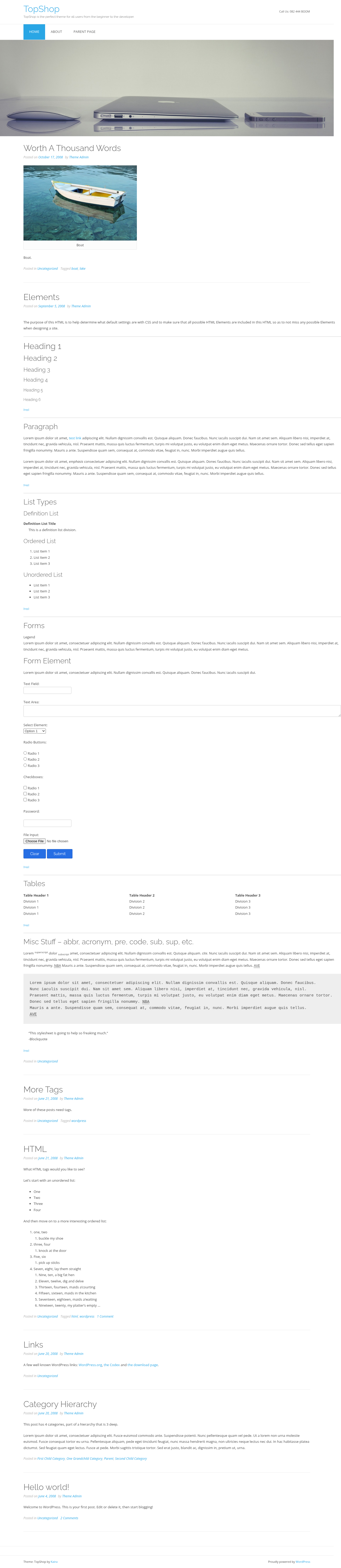The image size is (341, 1568).
Task: Click the TopShop site title
Action: point(41,9)
